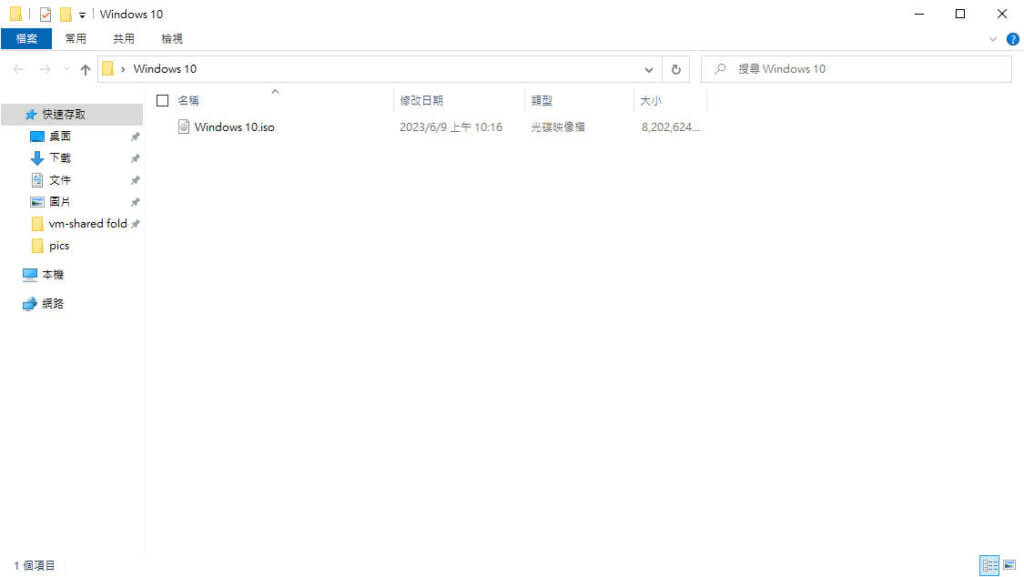This screenshot has width=1024, height=577.
Task: Click the address bar path chevron
Action: [x=123, y=69]
